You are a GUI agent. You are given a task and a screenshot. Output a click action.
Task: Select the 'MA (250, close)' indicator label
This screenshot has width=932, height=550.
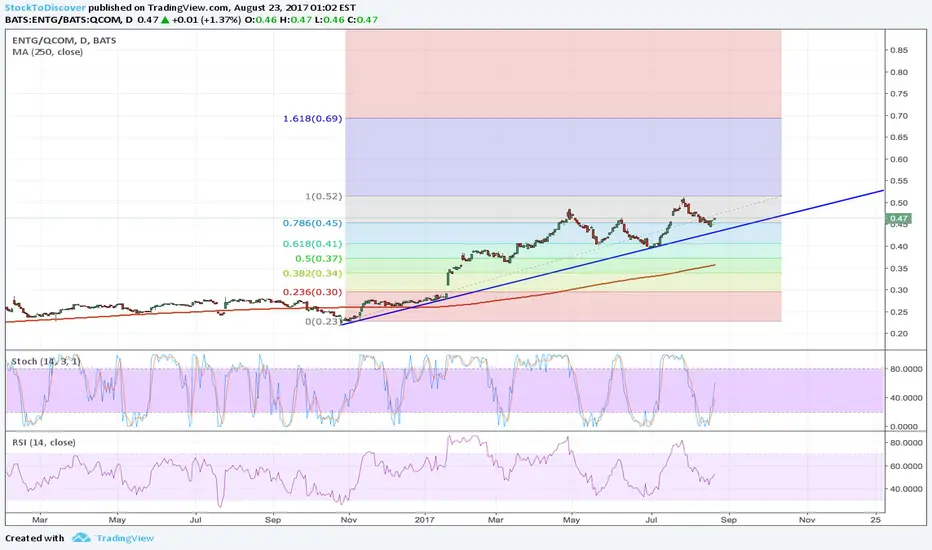point(48,52)
